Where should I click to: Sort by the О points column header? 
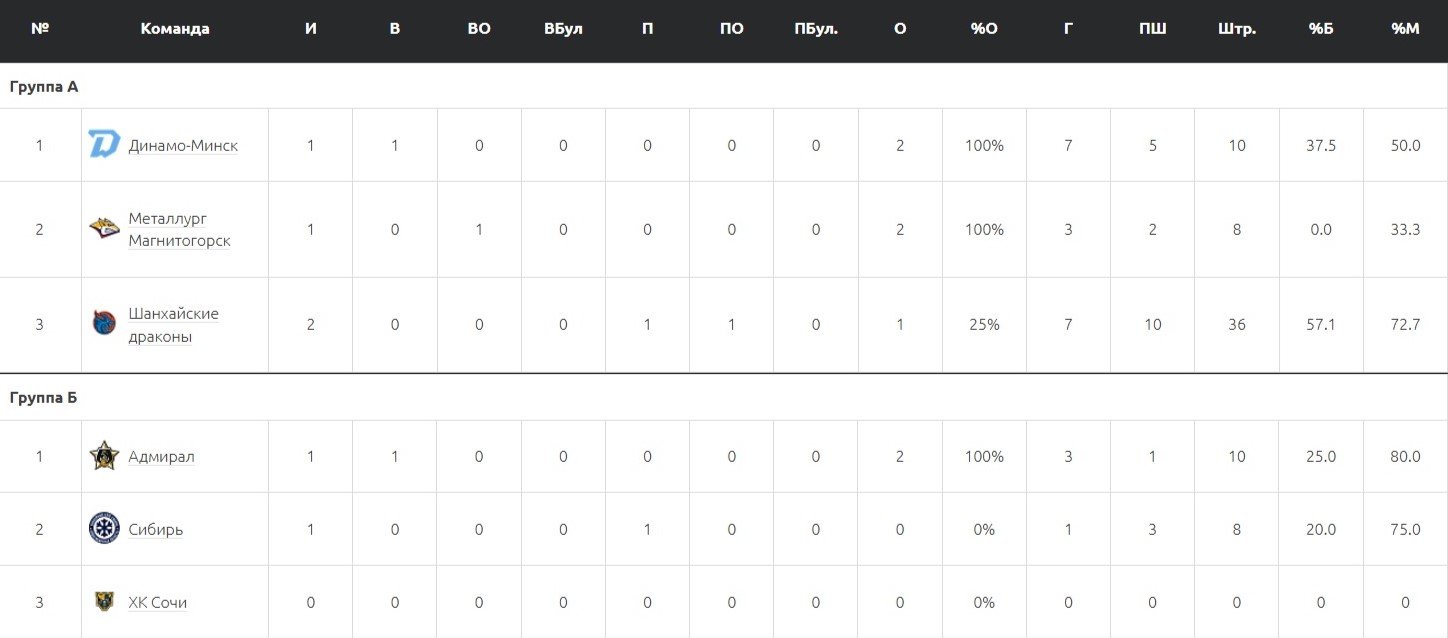click(x=900, y=29)
